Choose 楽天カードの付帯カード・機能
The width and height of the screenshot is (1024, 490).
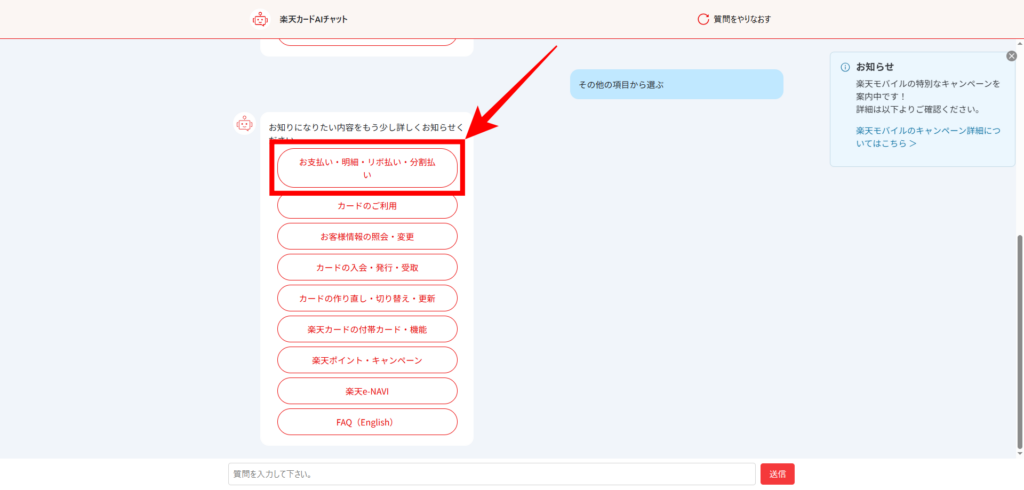point(366,329)
